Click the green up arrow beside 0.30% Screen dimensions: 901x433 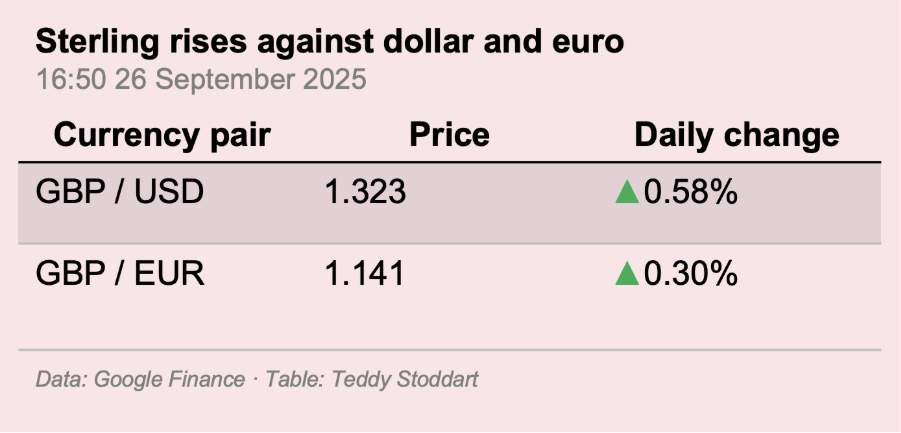click(x=627, y=273)
